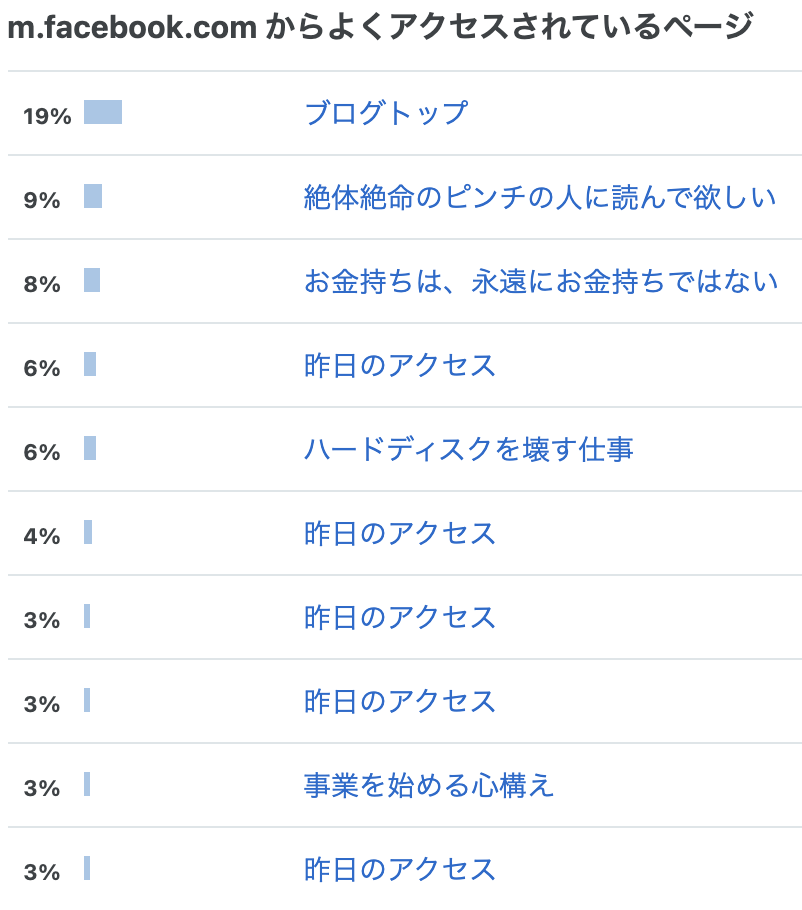The width and height of the screenshot is (802, 910).
Task: Click the 19% percentage label
Action: pyautogui.click(x=47, y=116)
